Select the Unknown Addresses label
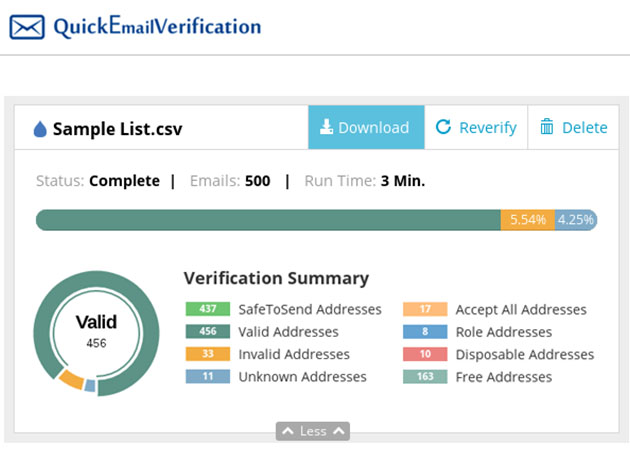This screenshot has width=630, height=473. (303, 377)
